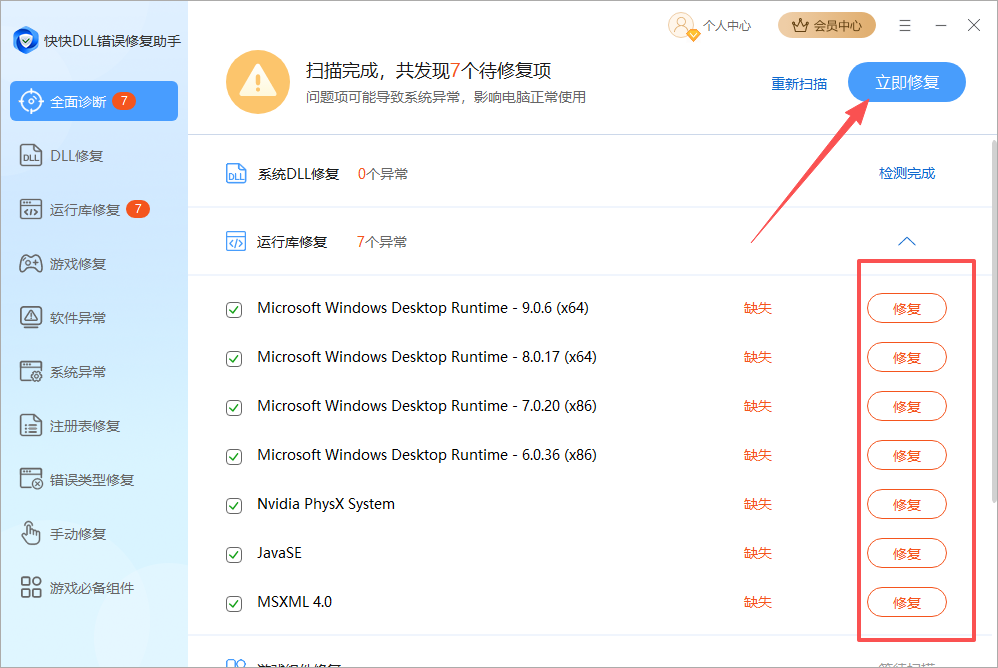Screen dimensions: 998x668
Task: Open the hamburger menu icon
Action: 904,25
